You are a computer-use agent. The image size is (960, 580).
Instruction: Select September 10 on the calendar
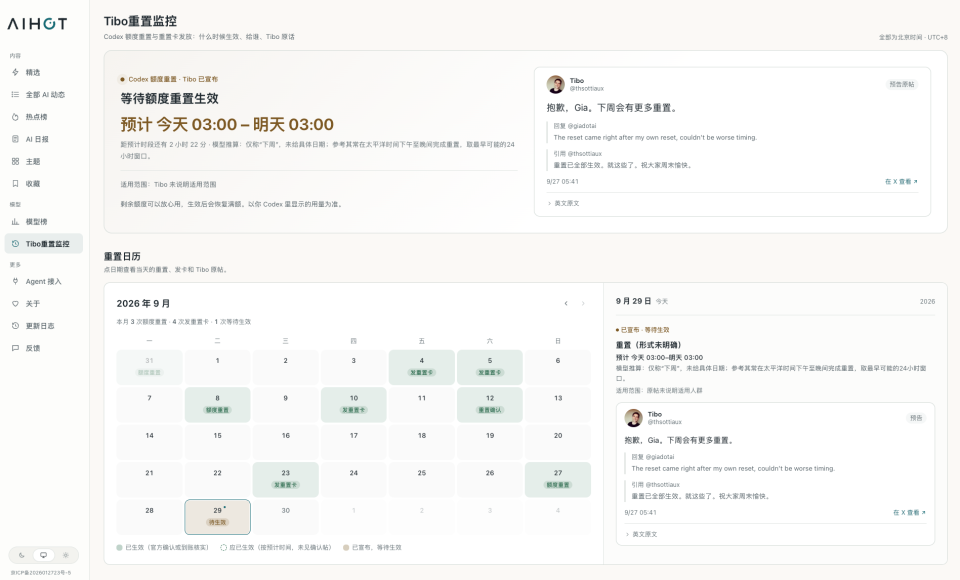[354, 405]
